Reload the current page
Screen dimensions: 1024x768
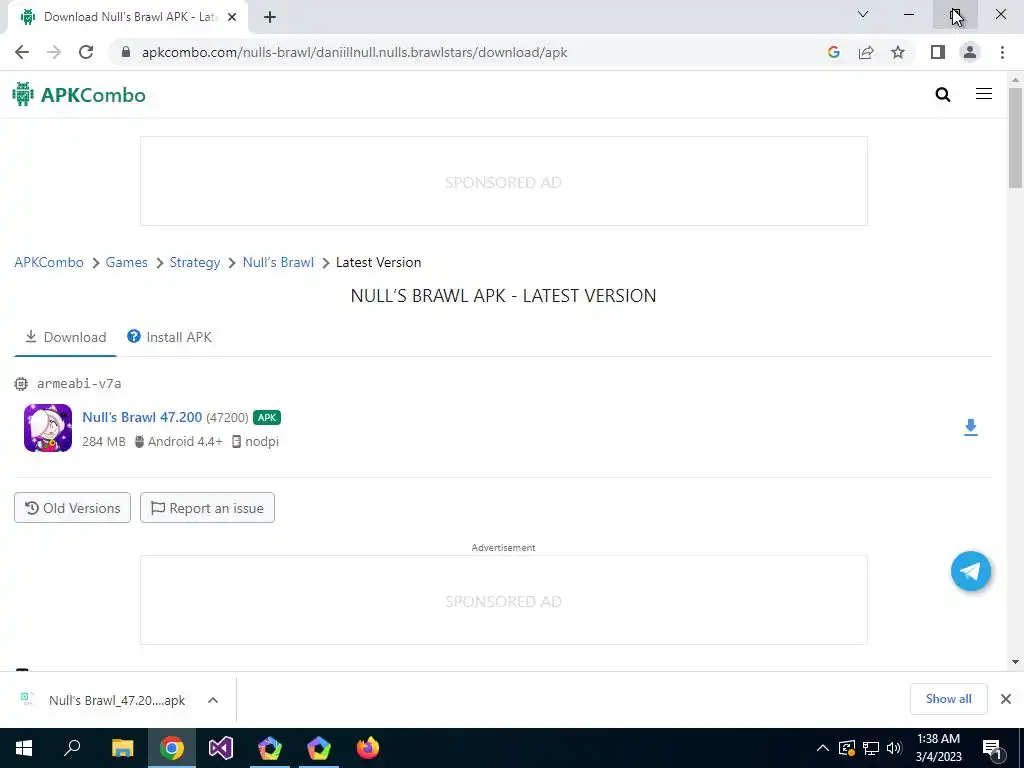86,52
